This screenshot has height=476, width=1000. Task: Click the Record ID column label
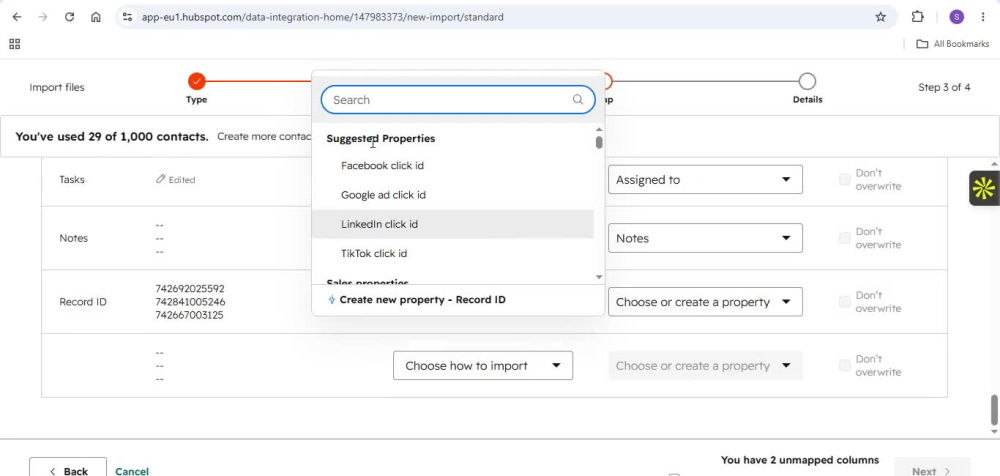coord(83,302)
